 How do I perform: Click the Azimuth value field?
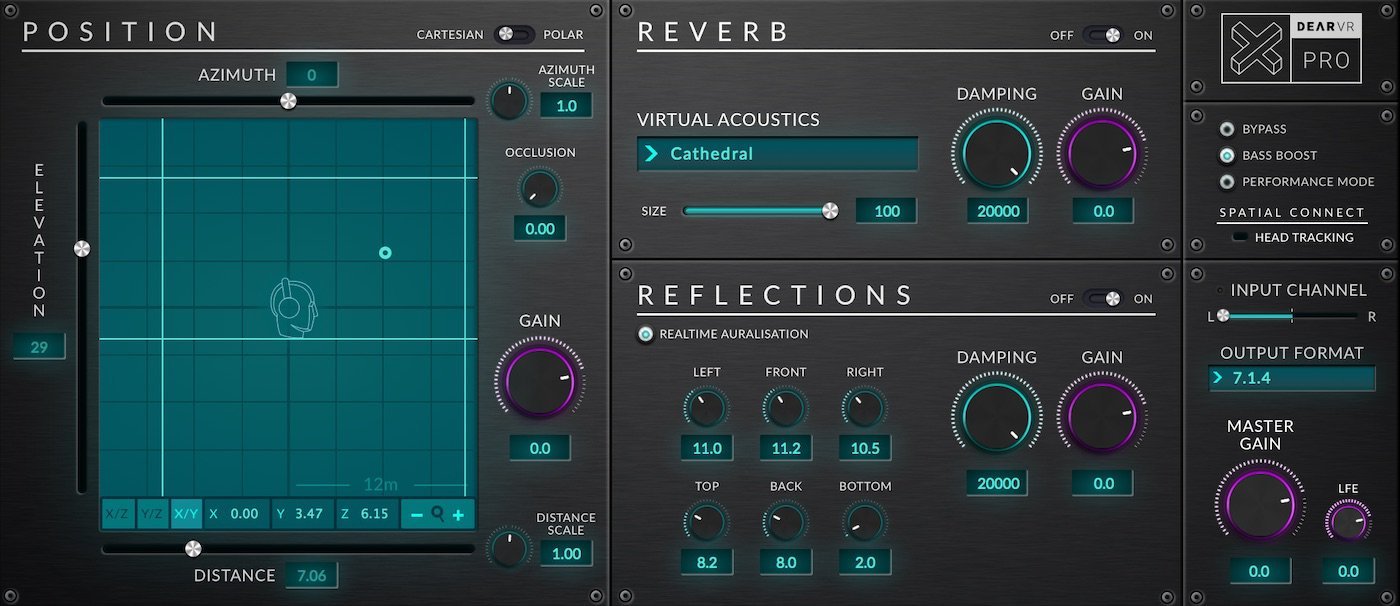pyautogui.click(x=313, y=73)
